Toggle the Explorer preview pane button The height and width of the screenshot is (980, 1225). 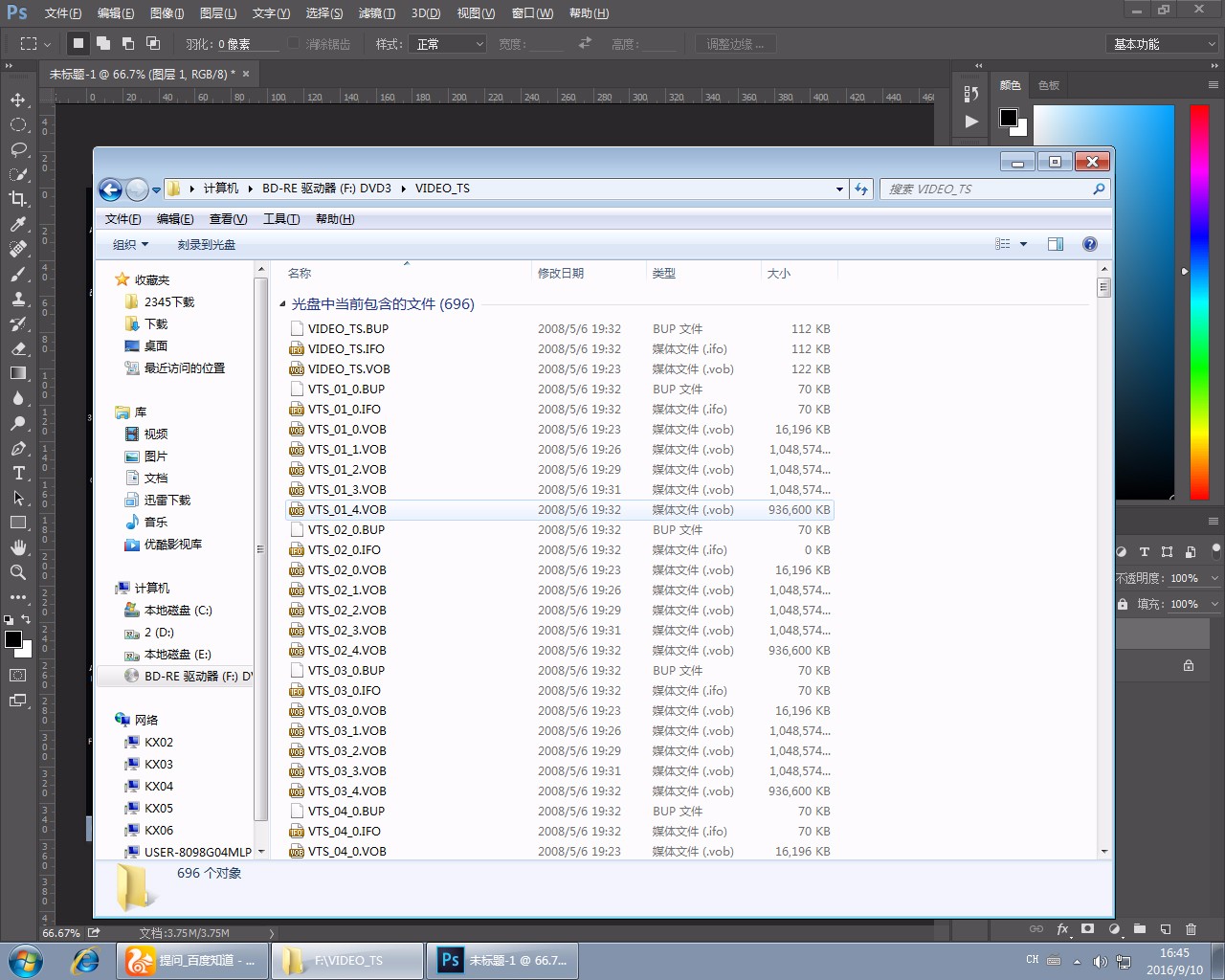pyautogui.click(x=1056, y=244)
